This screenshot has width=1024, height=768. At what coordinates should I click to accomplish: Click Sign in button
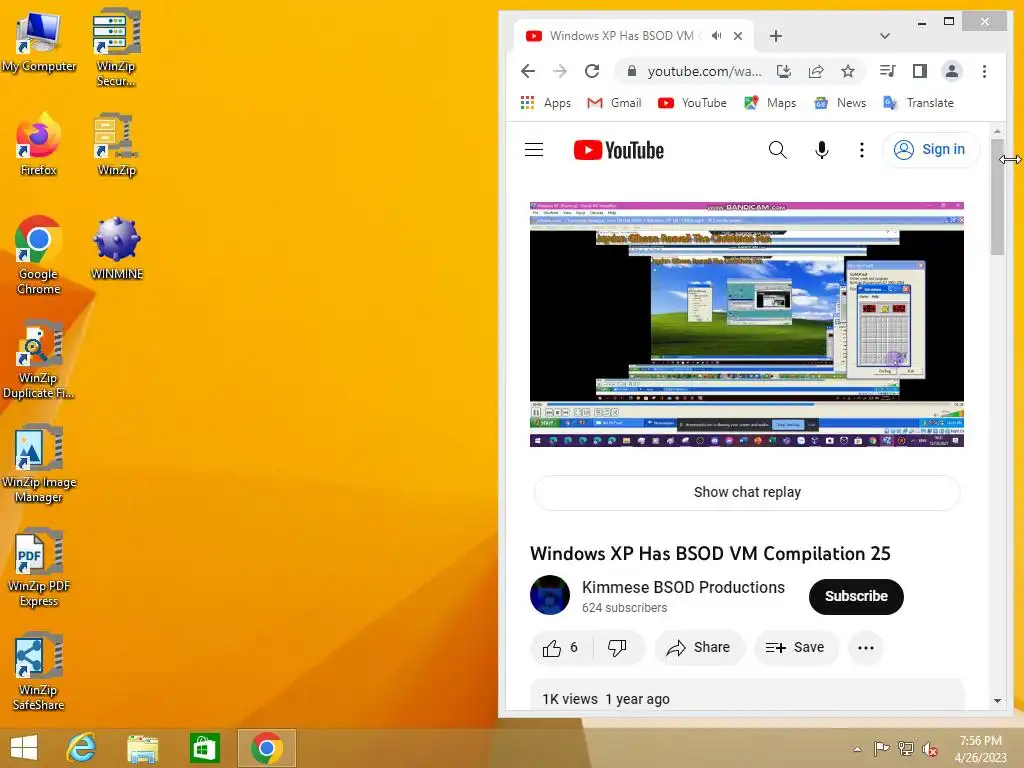[x=931, y=150]
